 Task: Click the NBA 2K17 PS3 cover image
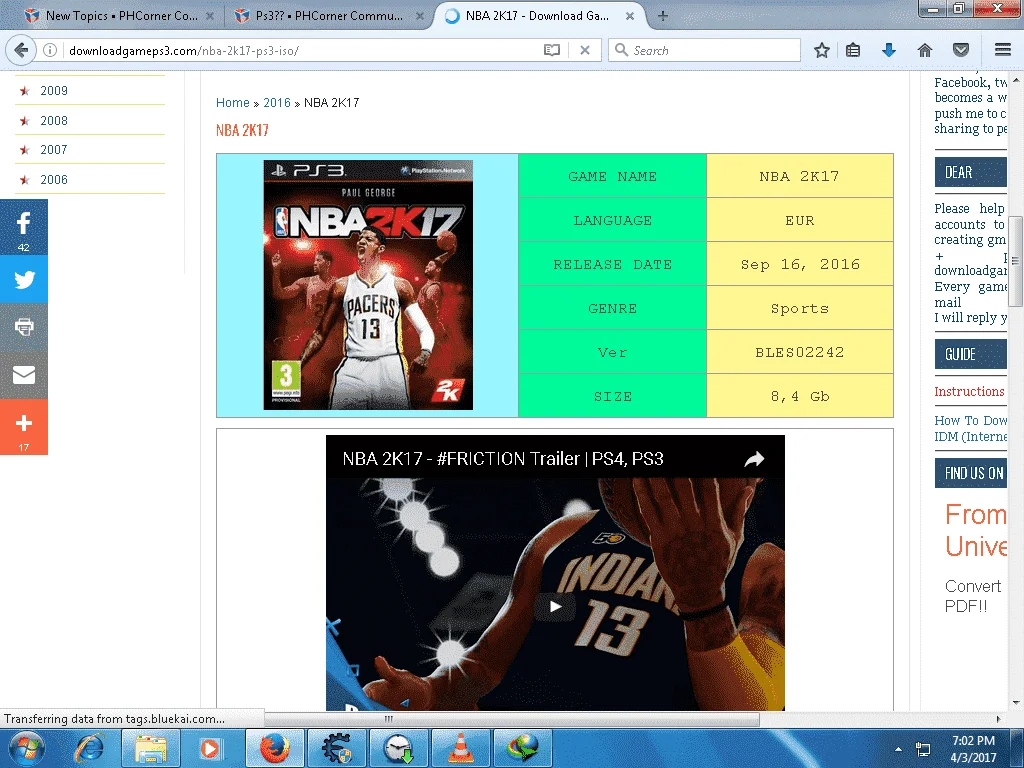368,285
